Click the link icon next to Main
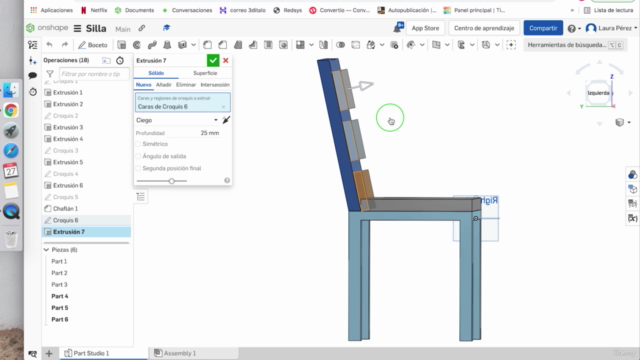 [x=142, y=28]
